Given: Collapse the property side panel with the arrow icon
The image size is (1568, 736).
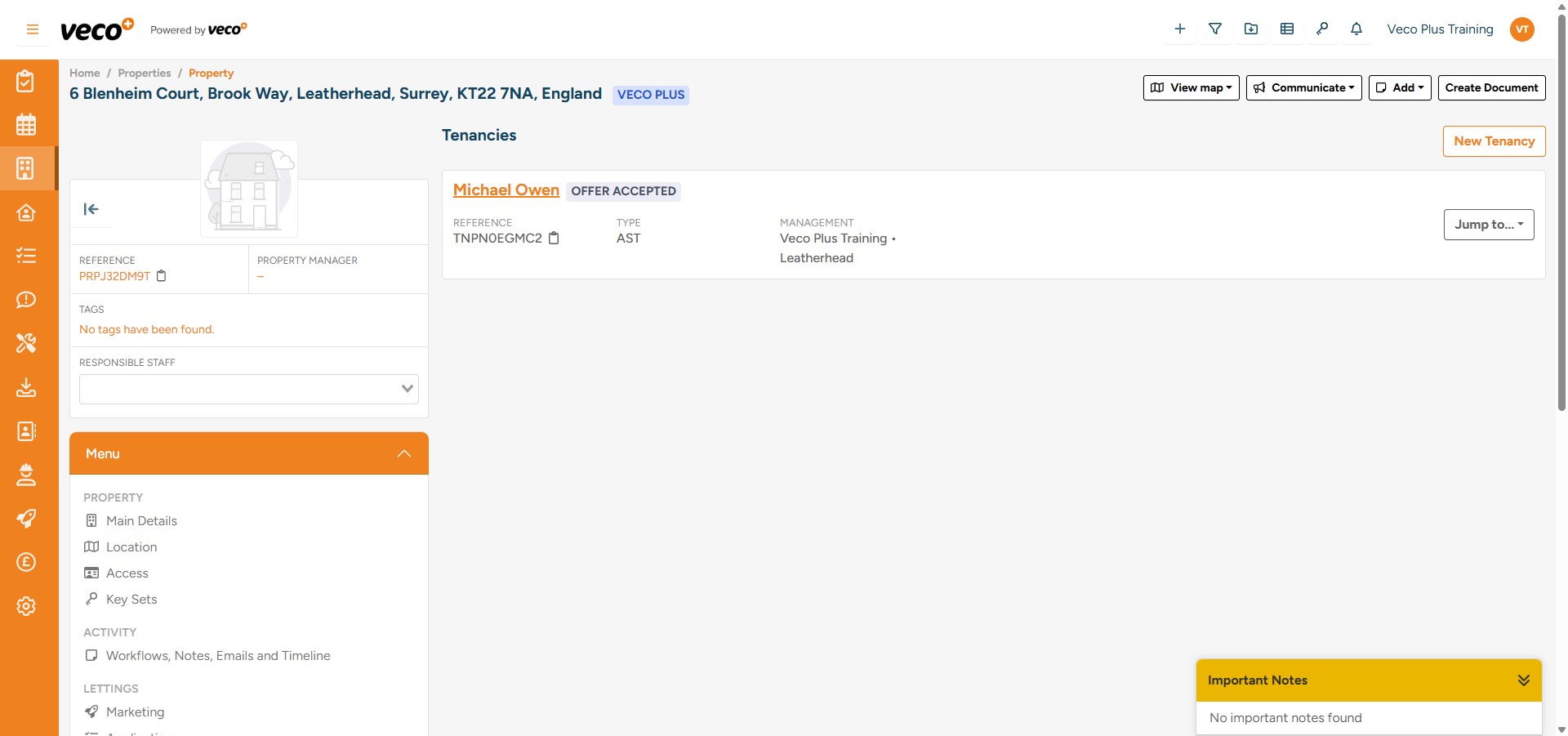Looking at the screenshot, I should pos(91,209).
